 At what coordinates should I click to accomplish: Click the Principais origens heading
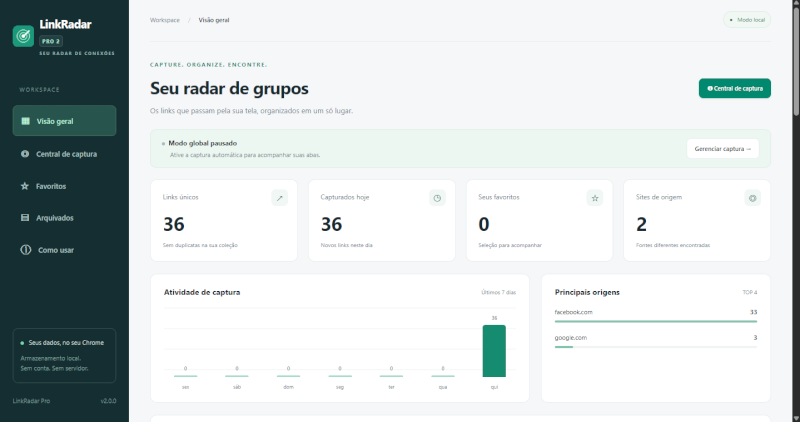coord(587,292)
